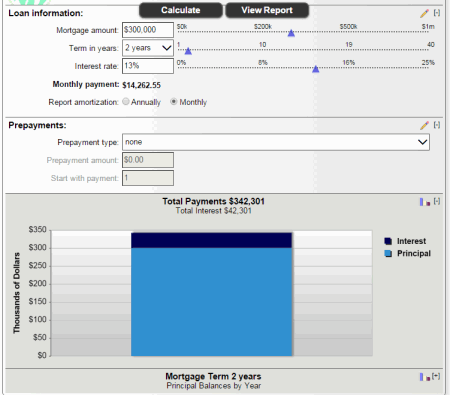Click the $1m mark on mortgage slider
Image resolution: width=450 pixels, height=395 pixels.
pyautogui.click(x=428, y=27)
